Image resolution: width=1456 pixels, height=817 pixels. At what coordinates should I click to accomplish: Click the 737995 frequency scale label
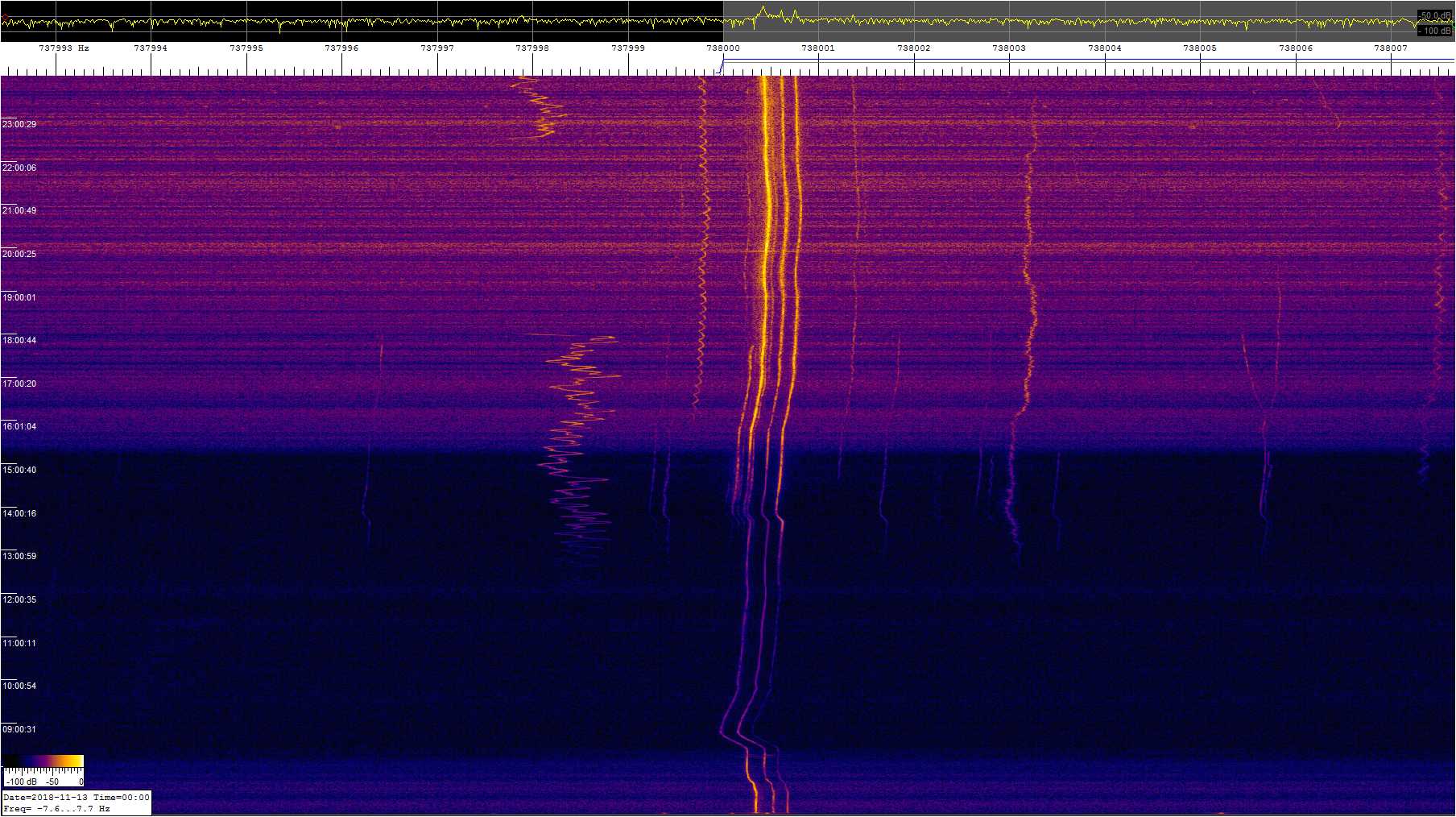(246, 48)
